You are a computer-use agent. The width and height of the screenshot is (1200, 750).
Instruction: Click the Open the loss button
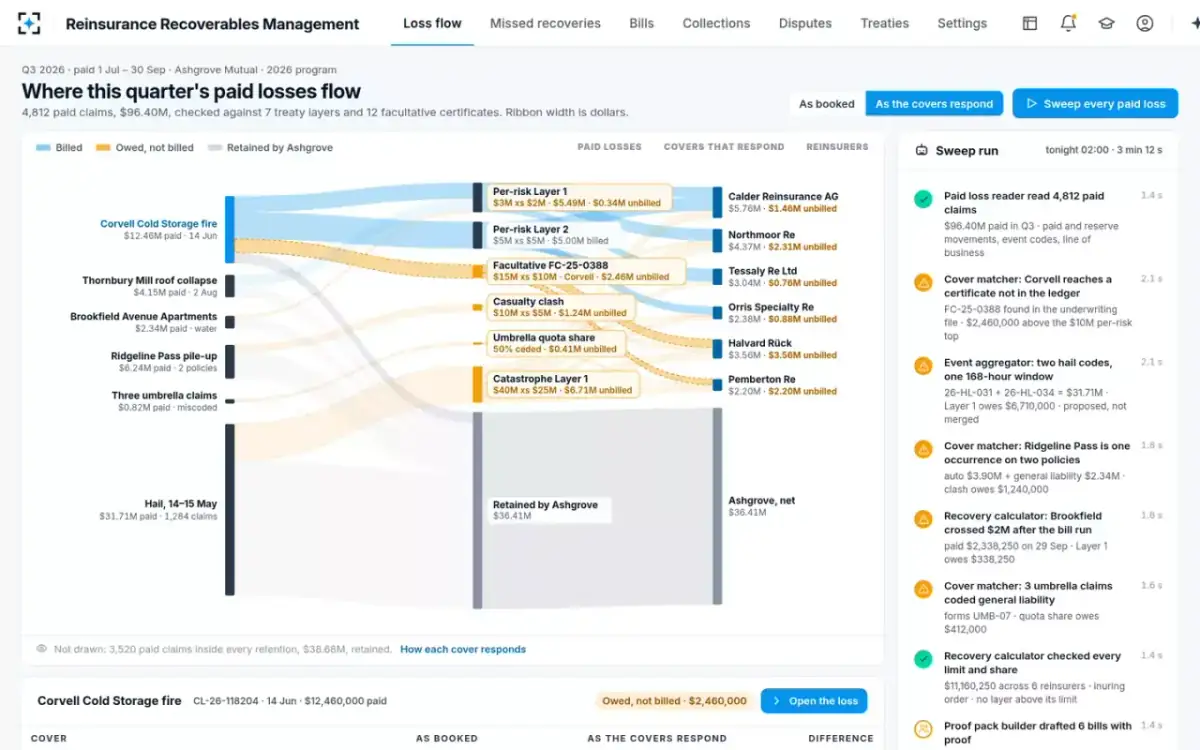[x=814, y=701]
